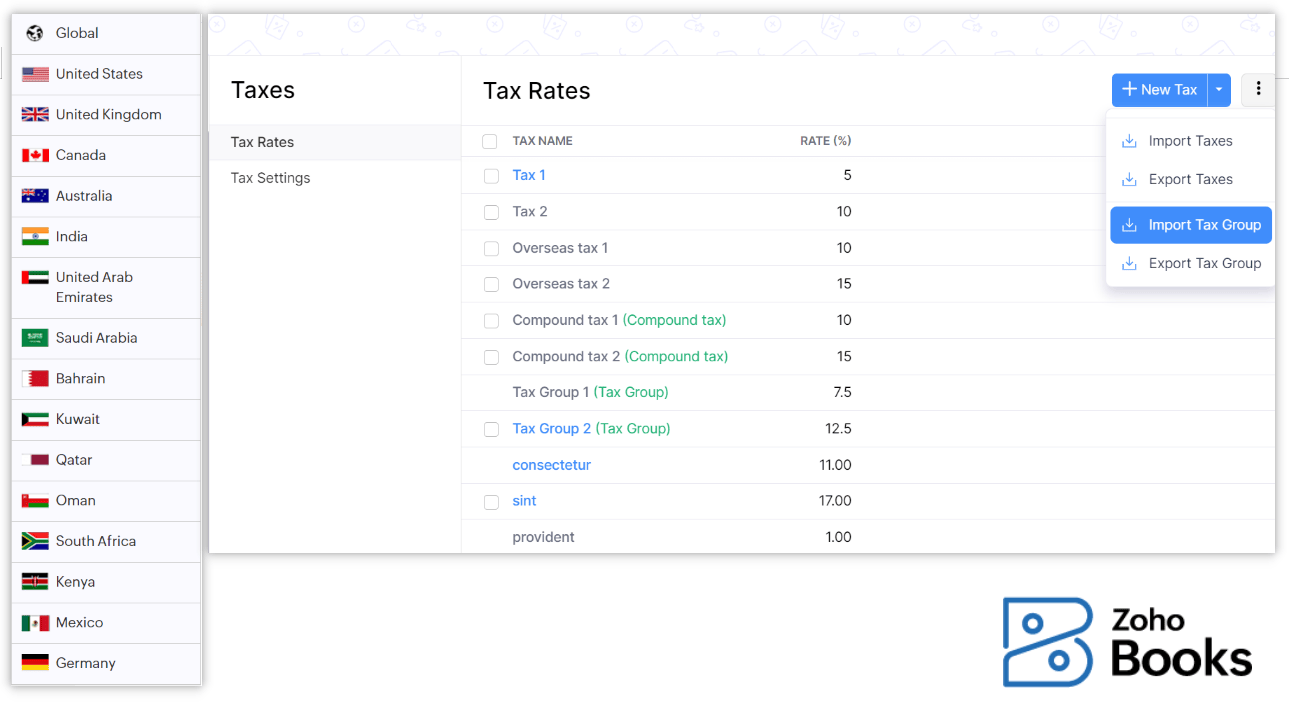Viewport: 1289px width, 708px height.
Task: Open the Tax Settings sidebar tab
Action: click(270, 178)
